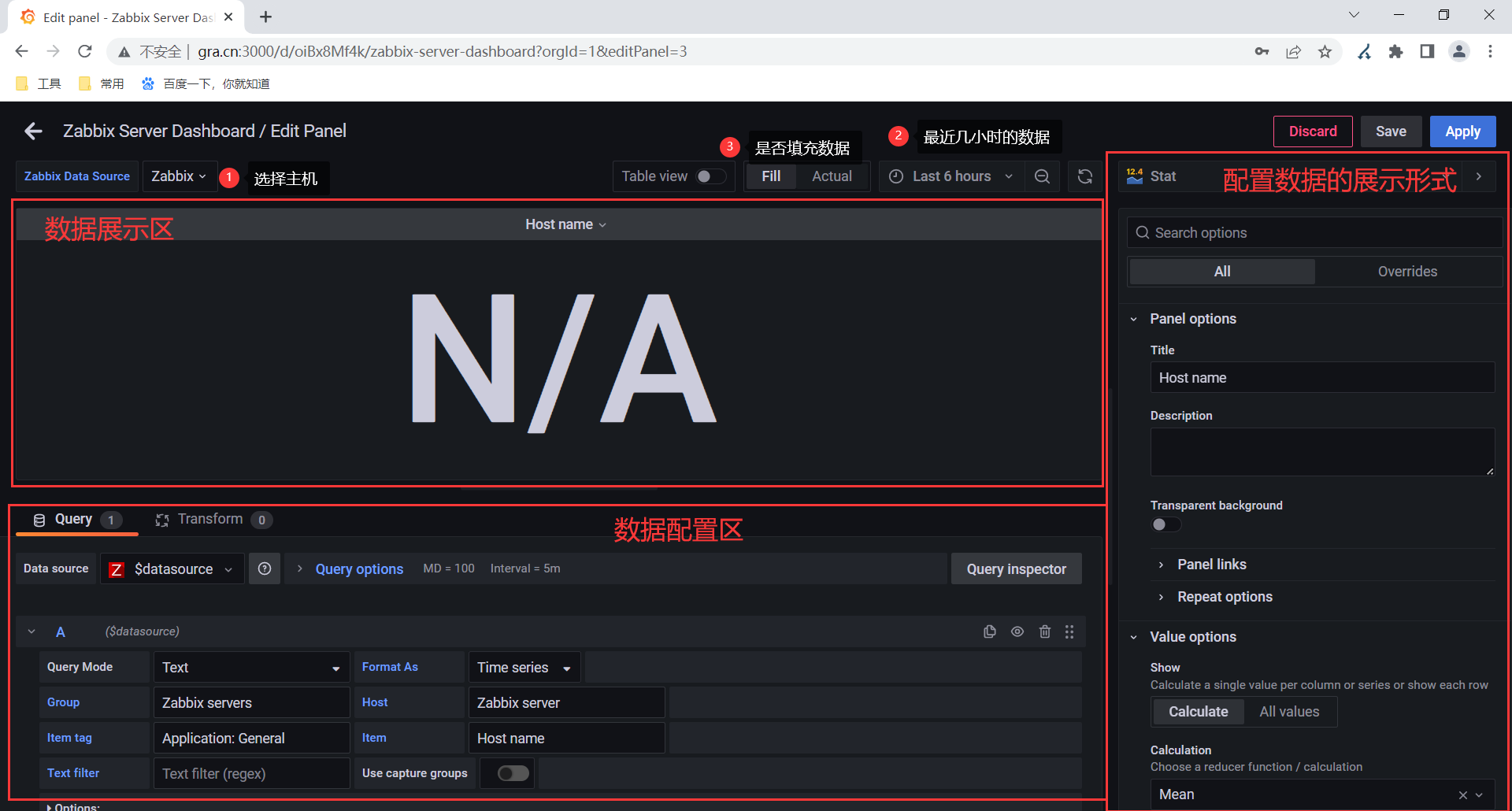The height and width of the screenshot is (811, 1512).
Task: Grab the query A drag handle
Action: pos(1069,631)
